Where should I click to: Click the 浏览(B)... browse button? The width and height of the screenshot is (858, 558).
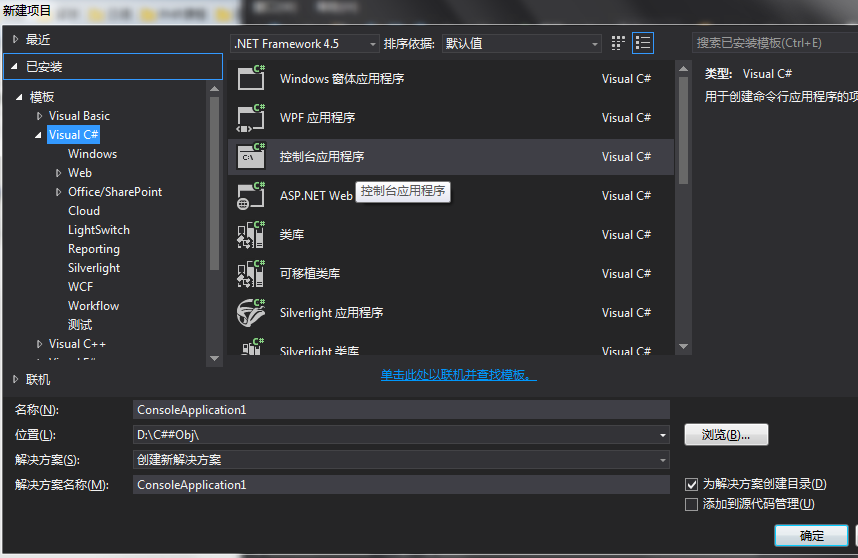click(726, 435)
